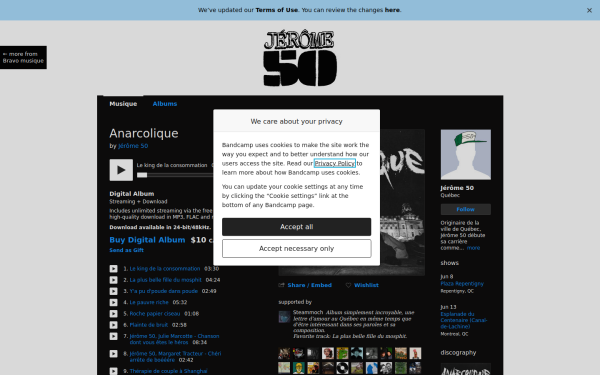Open Thérapie de couple à Shanghai link
Image resolution: width=600 pixels, height=375 pixels.
click(168, 371)
